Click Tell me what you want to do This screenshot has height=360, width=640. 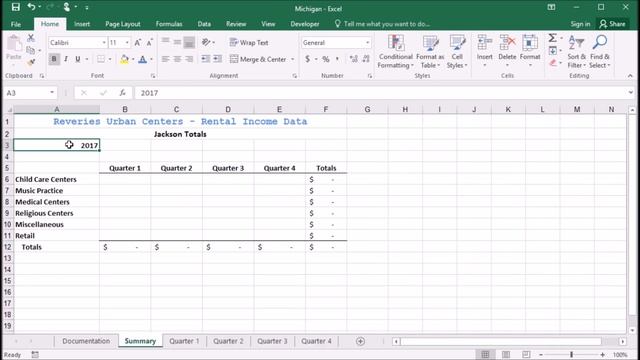point(382,24)
